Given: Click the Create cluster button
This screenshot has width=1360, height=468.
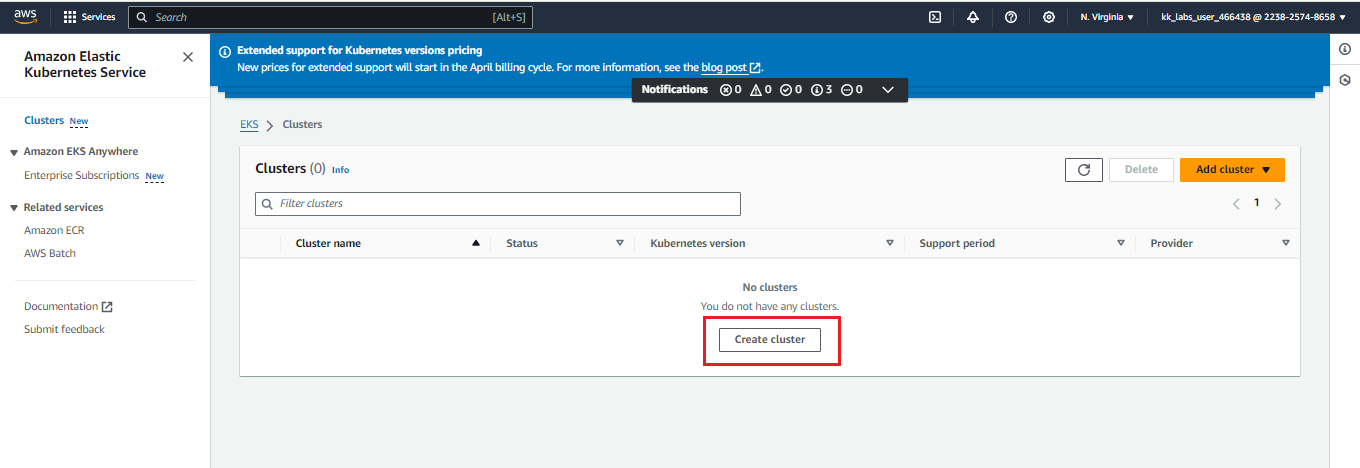Looking at the screenshot, I should [x=770, y=340].
